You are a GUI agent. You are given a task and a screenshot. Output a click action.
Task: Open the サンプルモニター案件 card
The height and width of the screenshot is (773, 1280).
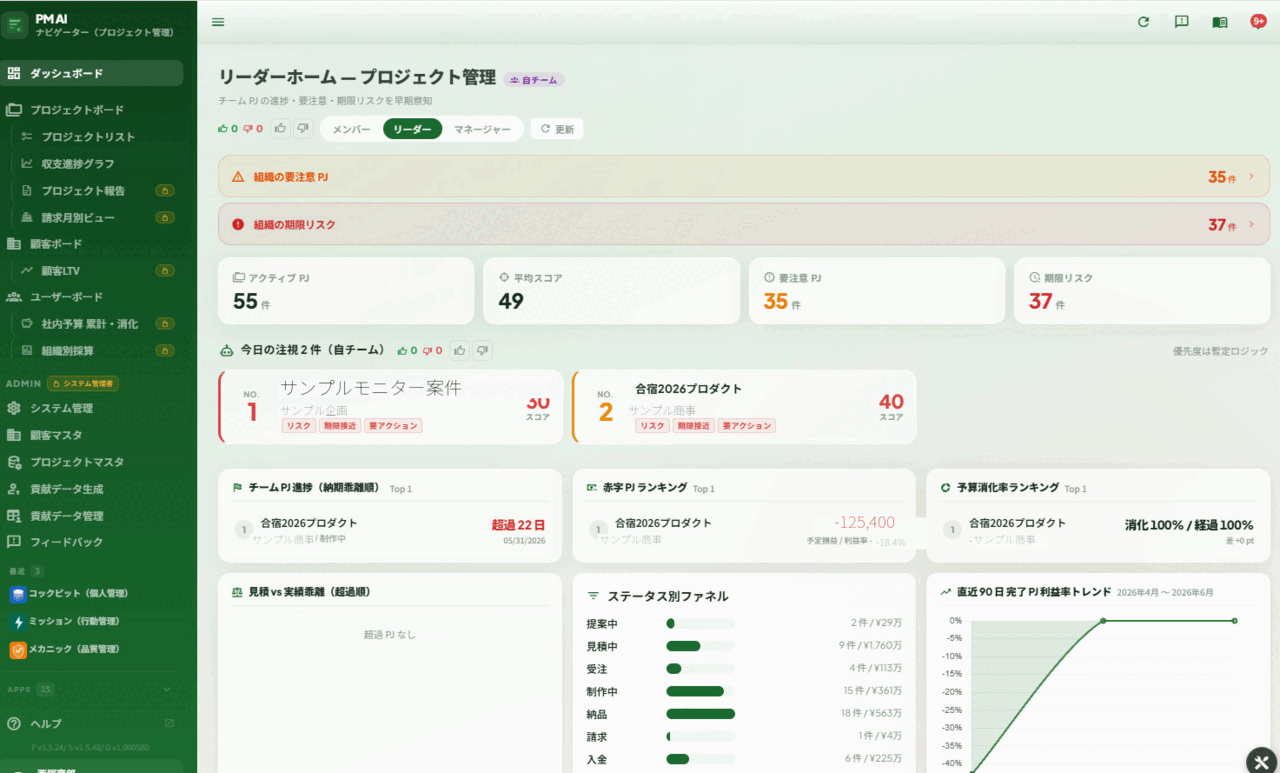tap(391, 407)
